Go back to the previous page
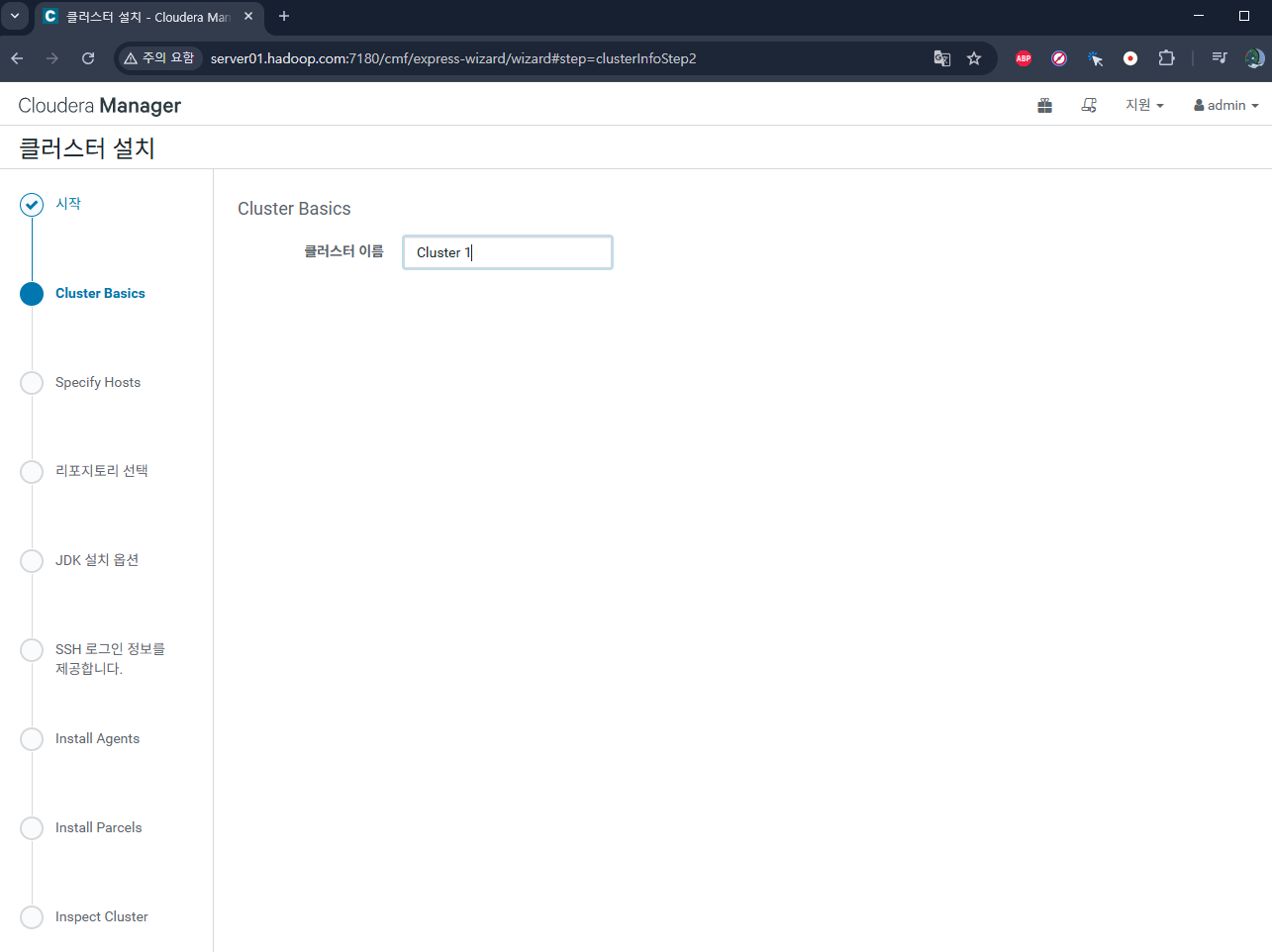 click(x=17, y=58)
